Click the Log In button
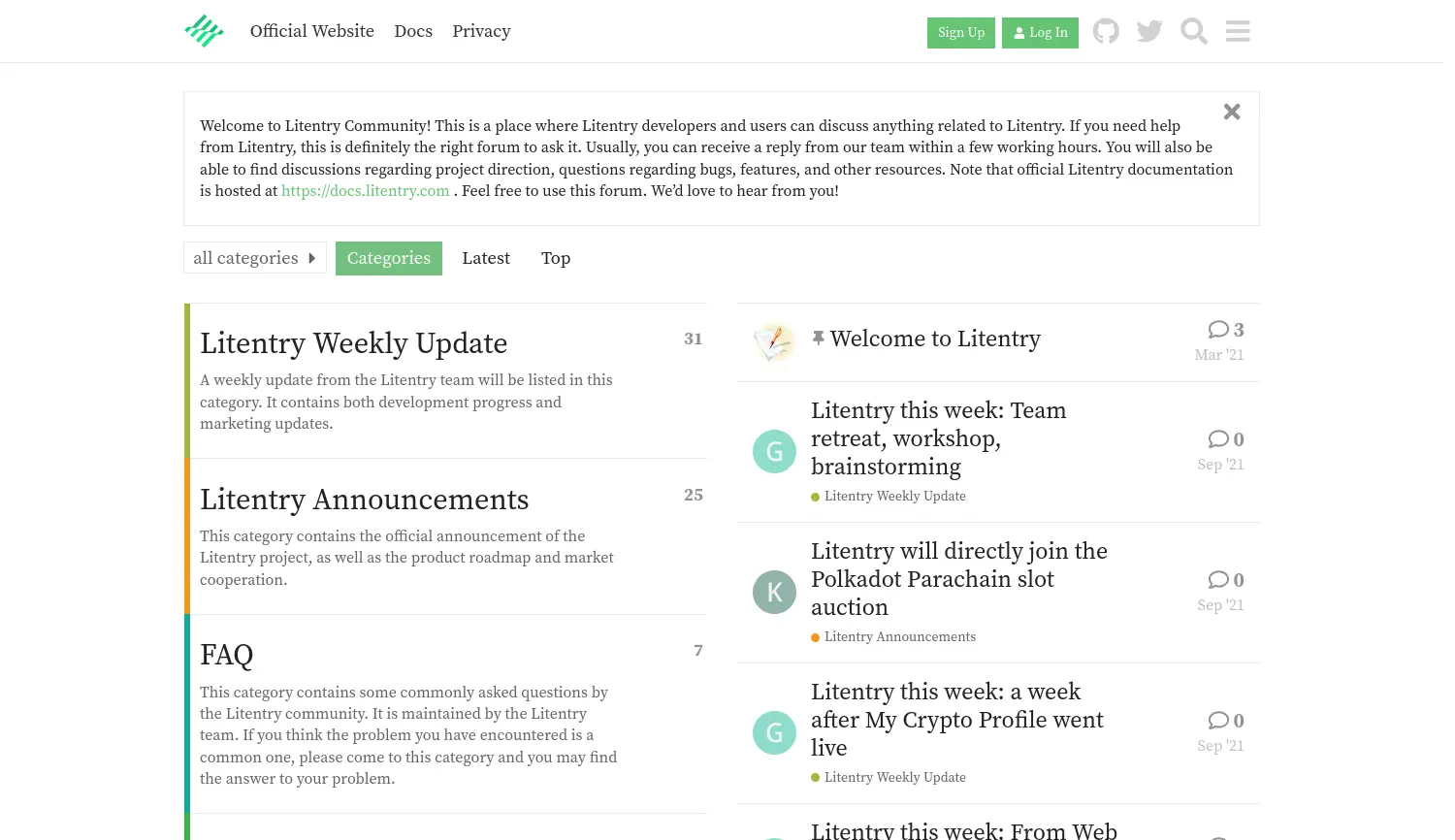1455x840 pixels. pyautogui.click(x=1040, y=32)
